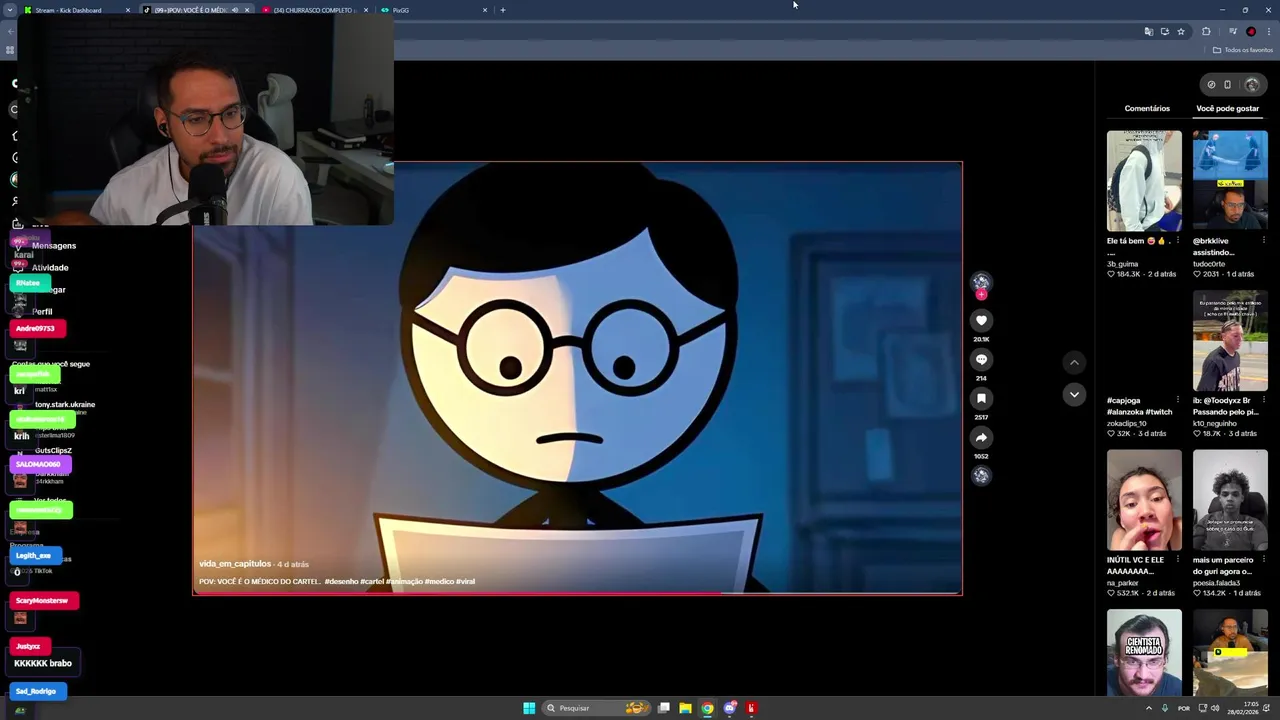Open the Task View taskbar icon
The width and height of the screenshot is (1280, 720).
pyautogui.click(x=663, y=708)
